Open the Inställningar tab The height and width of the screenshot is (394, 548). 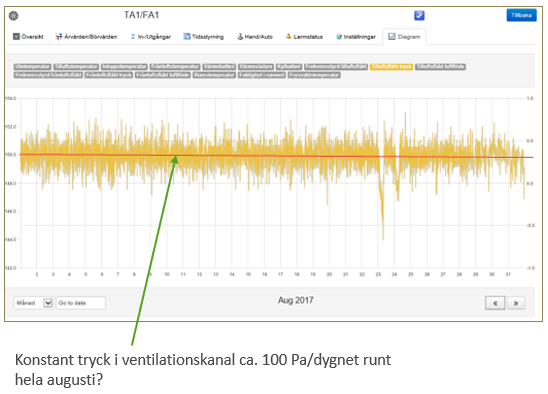click(356, 36)
